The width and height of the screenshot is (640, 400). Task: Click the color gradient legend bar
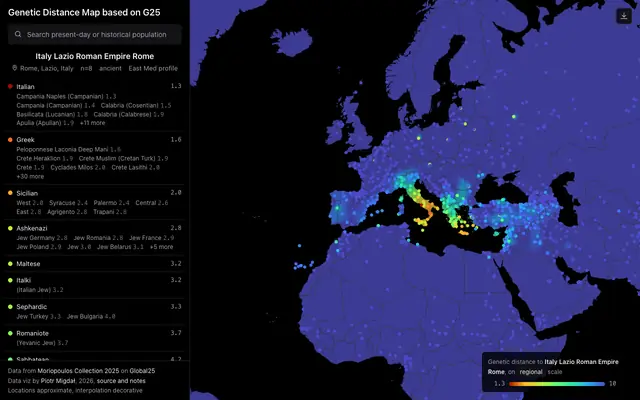tap(557, 384)
